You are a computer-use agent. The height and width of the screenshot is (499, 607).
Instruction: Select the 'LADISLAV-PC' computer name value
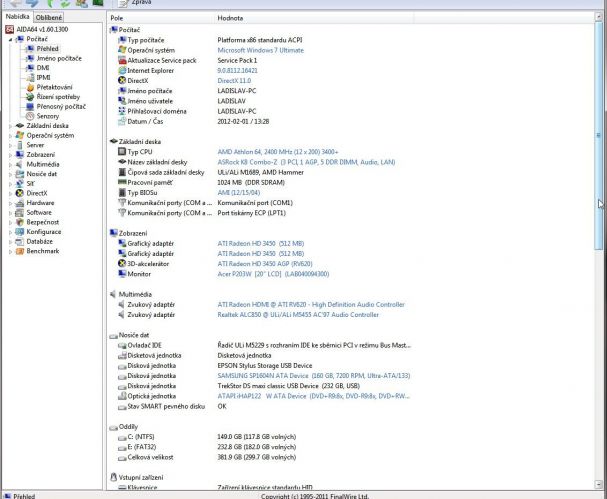(x=237, y=91)
